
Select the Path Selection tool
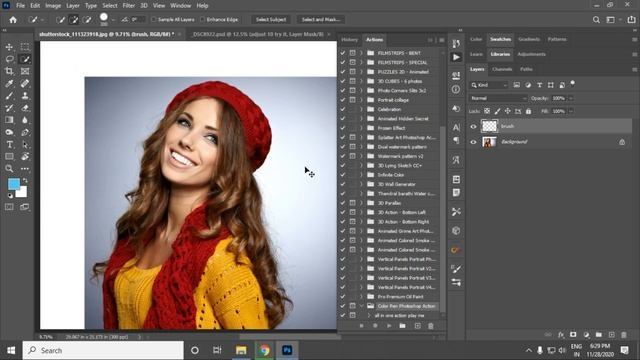point(25,144)
